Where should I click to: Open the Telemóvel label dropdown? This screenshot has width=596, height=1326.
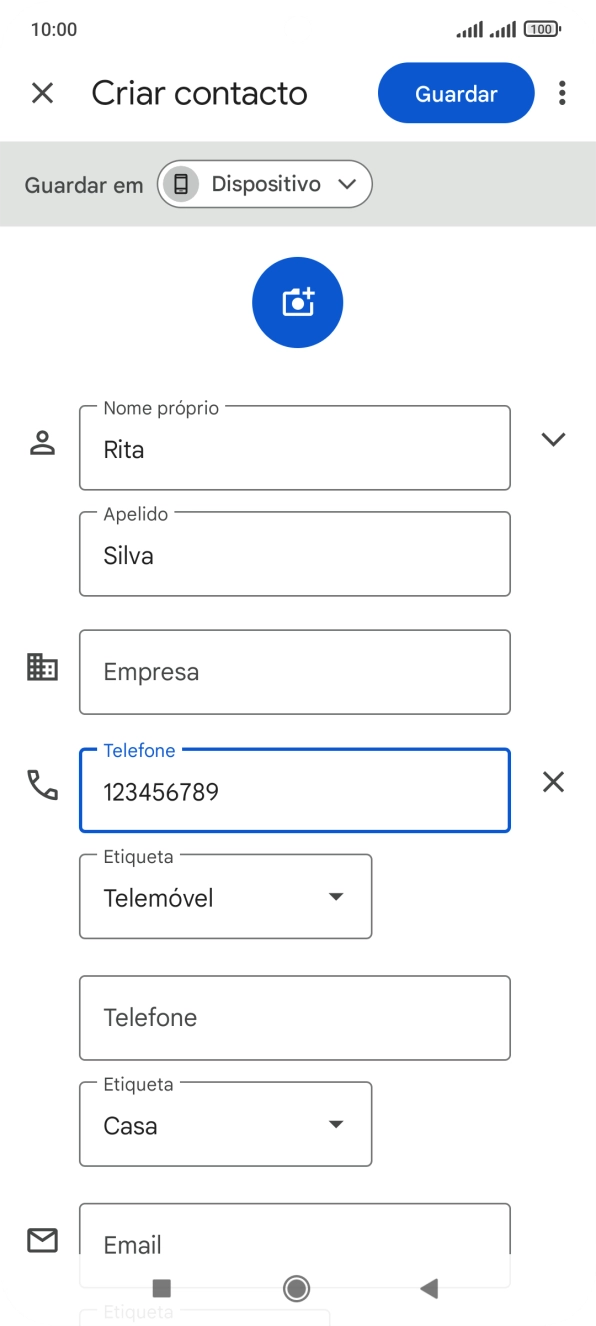(225, 897)
